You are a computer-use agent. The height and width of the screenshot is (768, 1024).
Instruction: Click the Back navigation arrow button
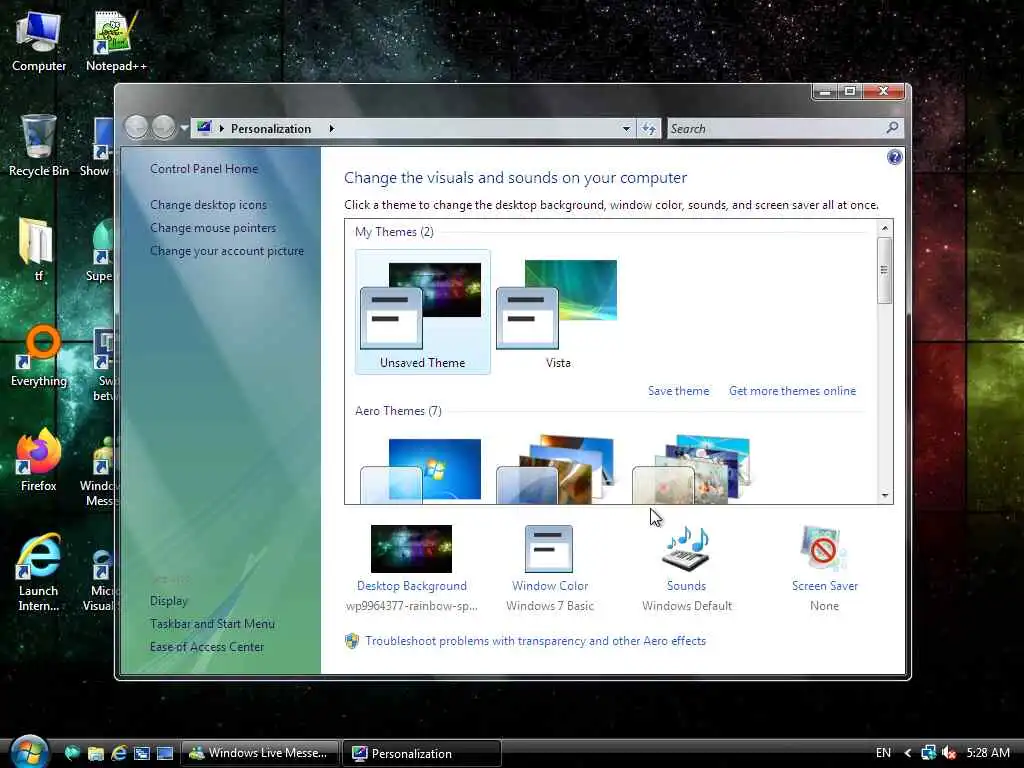pyautogui.click(x=136, y=127)
